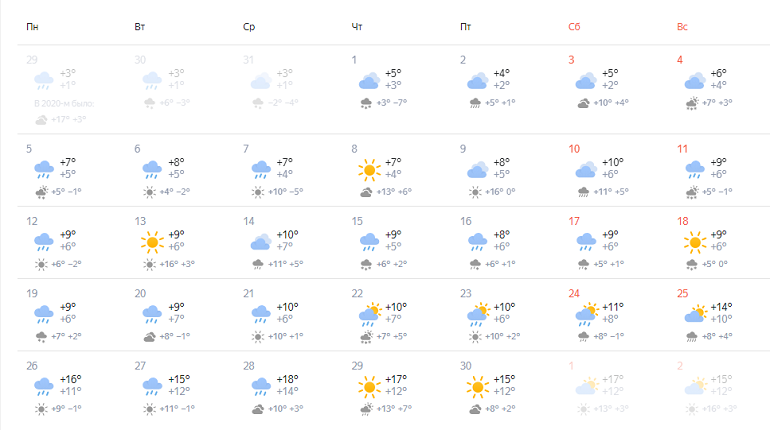Click cloudy icon for day 1
Viewport: 770px width, 430px height.
pyautogui.click(x=369, y=81)
